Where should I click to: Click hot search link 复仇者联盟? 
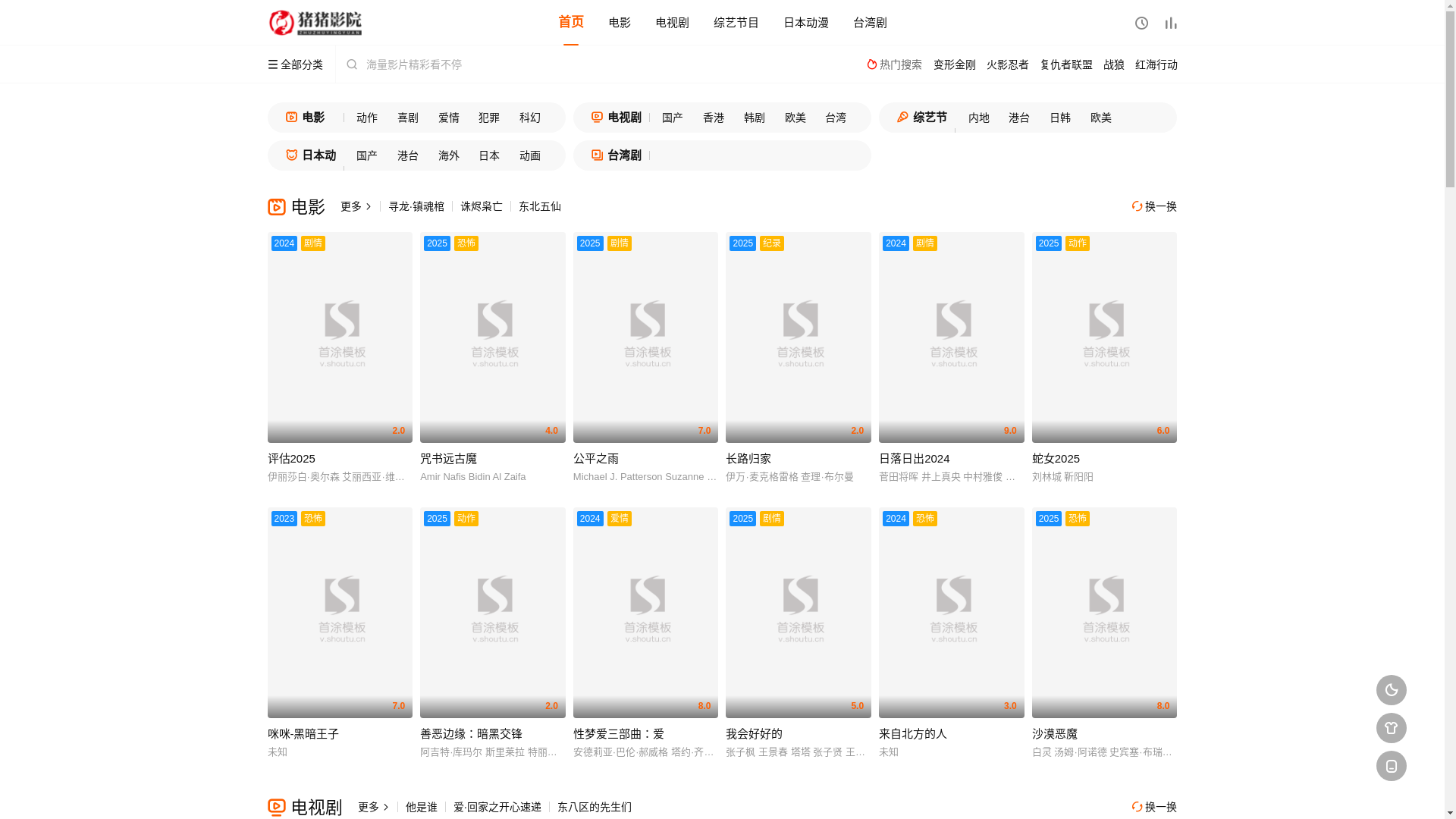pos(1065,64)
